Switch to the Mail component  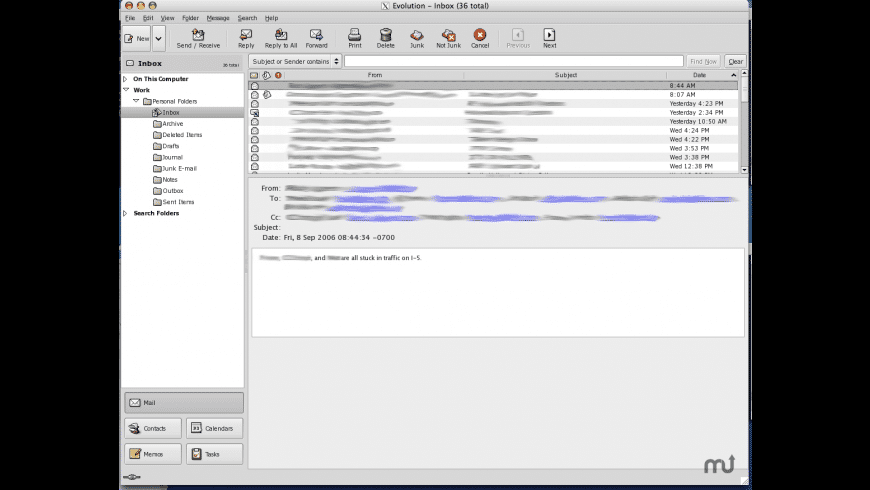(x=184, y=403)
